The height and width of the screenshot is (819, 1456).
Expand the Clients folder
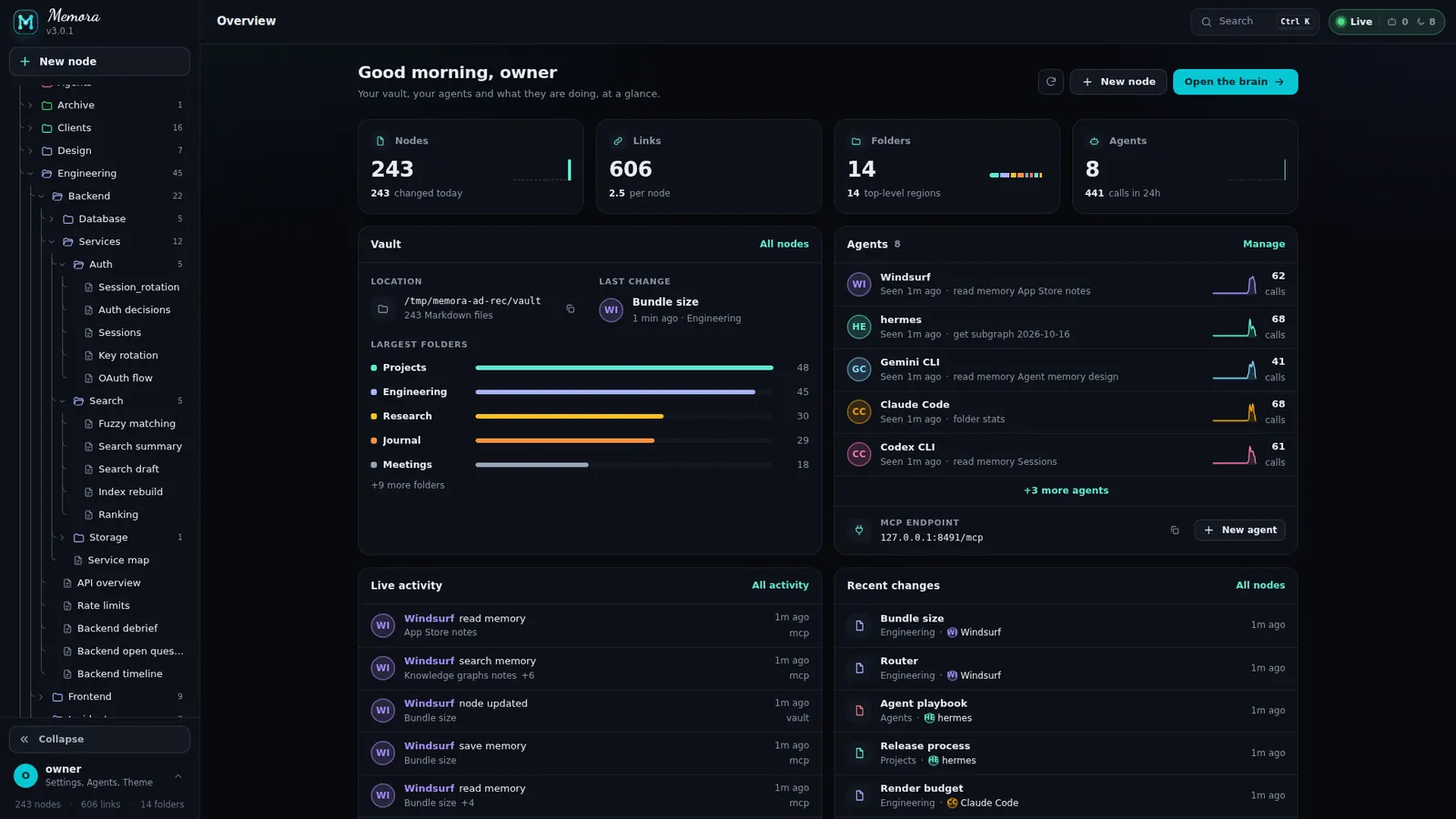[x=30, y=128]
